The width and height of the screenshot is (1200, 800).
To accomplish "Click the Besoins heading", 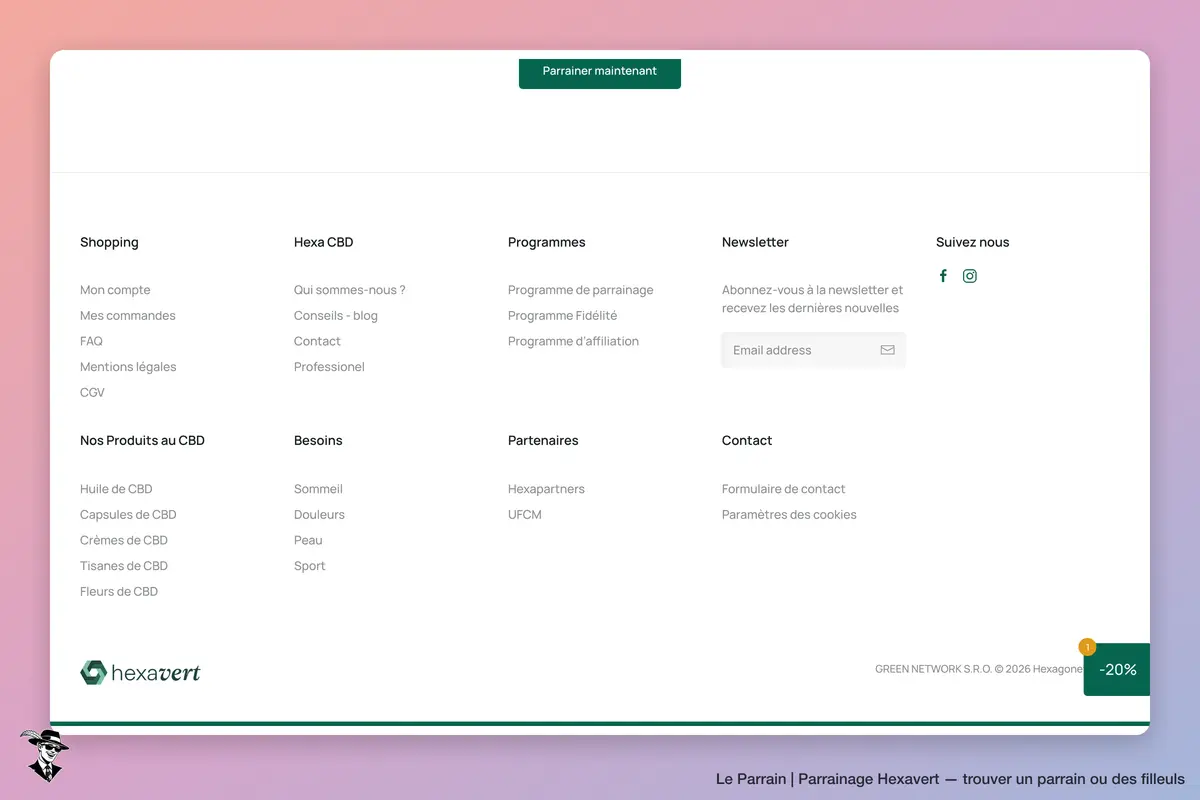I will pos(318,440).
